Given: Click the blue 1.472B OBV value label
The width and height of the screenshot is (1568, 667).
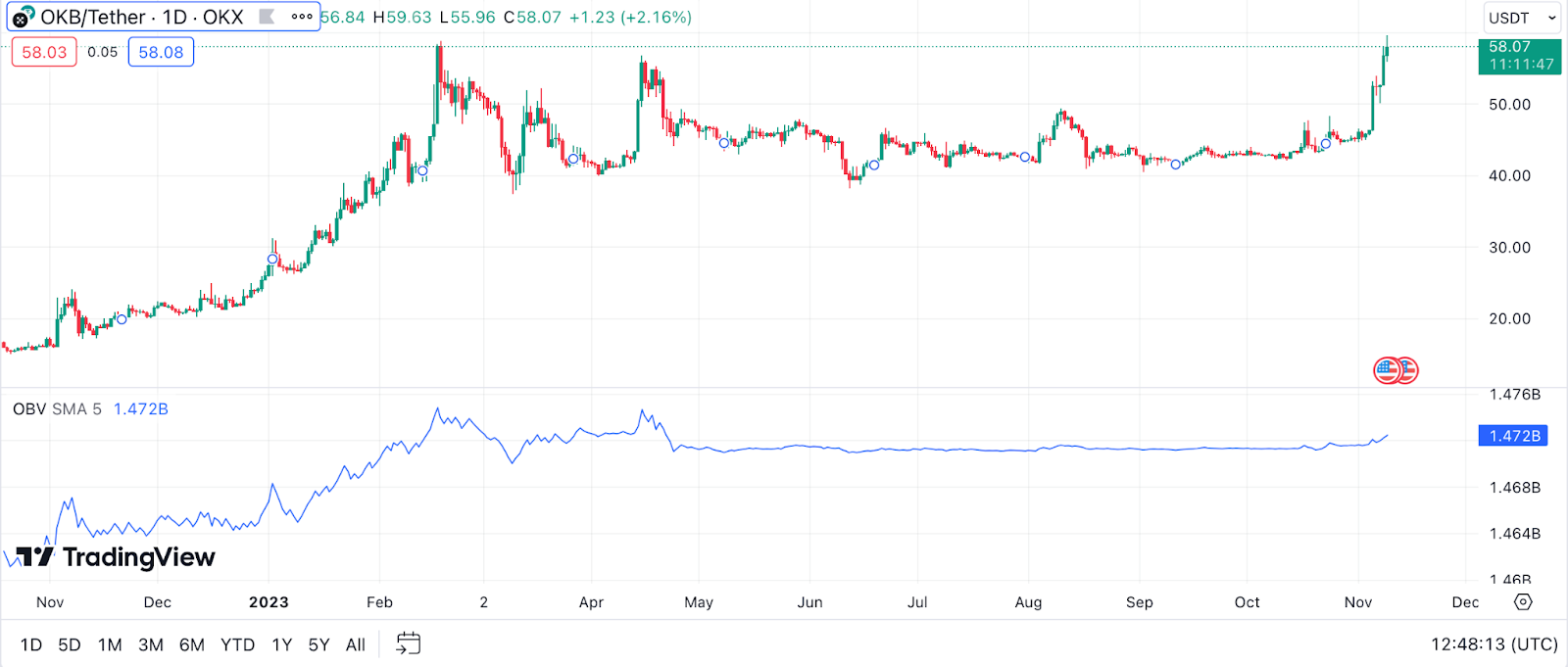Looking at the screenshot, I should (x=1513, y=436).
